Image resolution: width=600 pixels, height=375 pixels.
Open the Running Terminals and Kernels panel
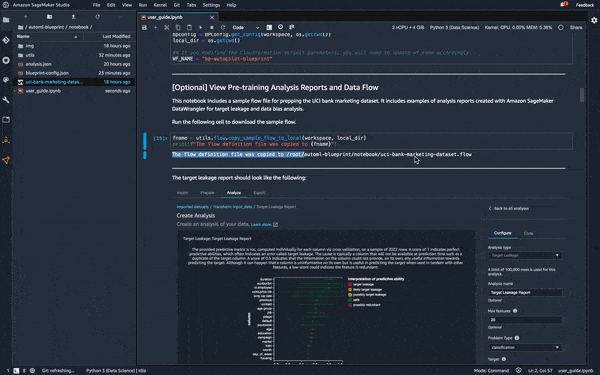pyautogui.click(x=6, y=60)
